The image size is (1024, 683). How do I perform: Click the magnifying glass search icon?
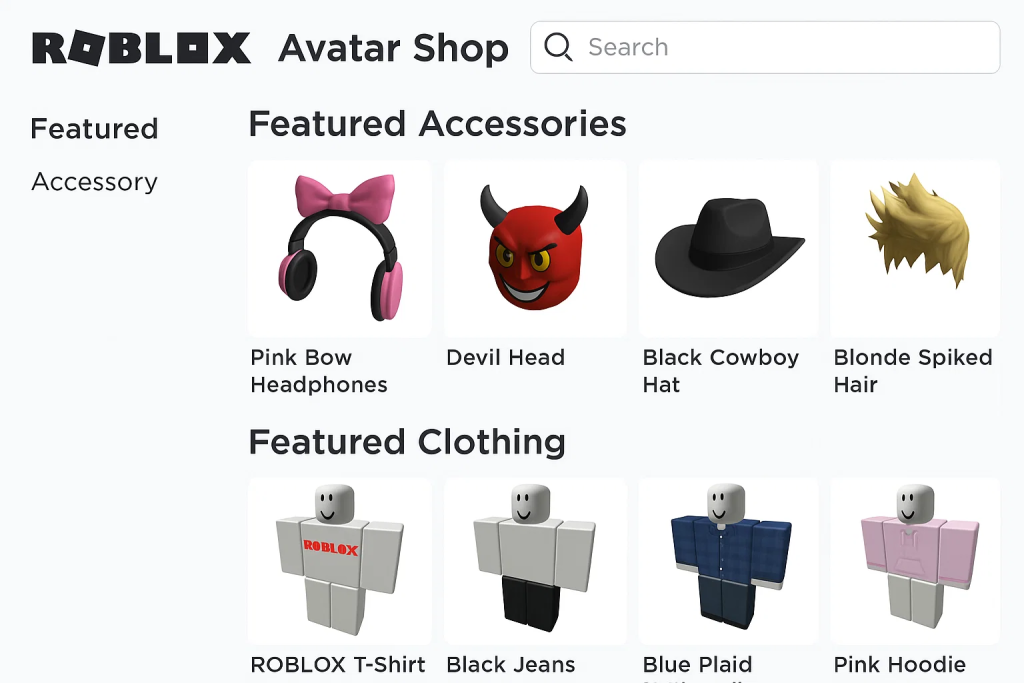558,47
